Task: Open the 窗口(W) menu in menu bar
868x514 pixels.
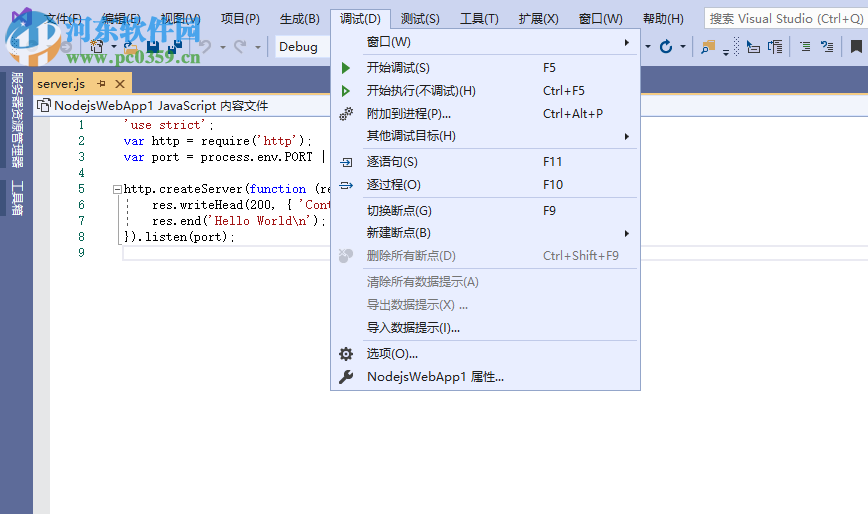Action: (601, 19)
